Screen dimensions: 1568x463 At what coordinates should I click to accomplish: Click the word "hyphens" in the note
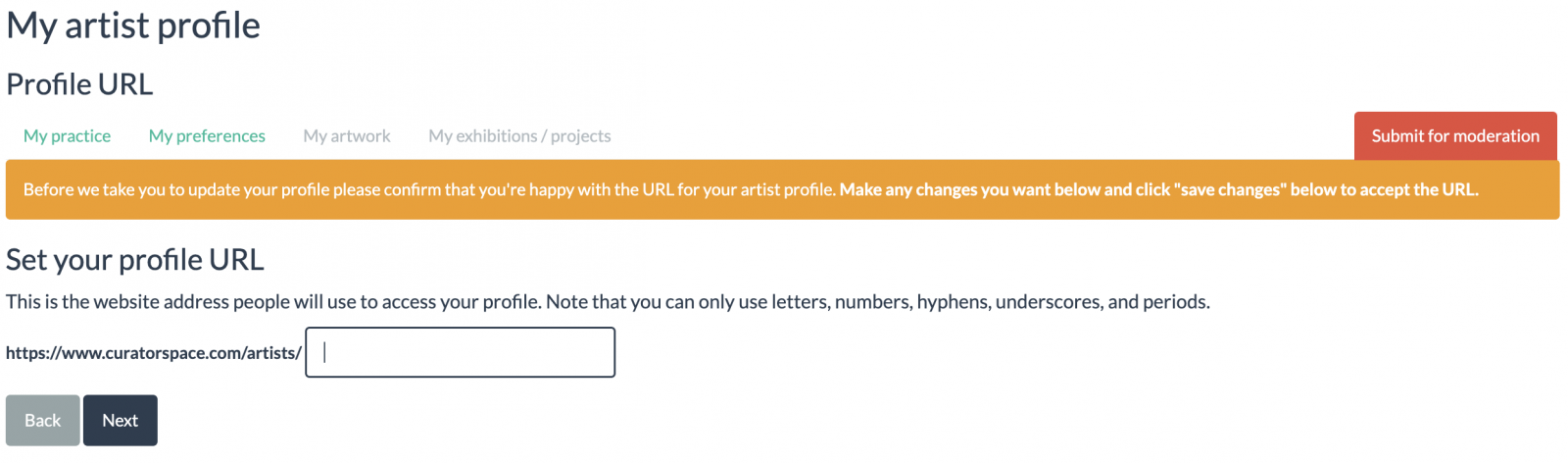[x=951, y=302]
